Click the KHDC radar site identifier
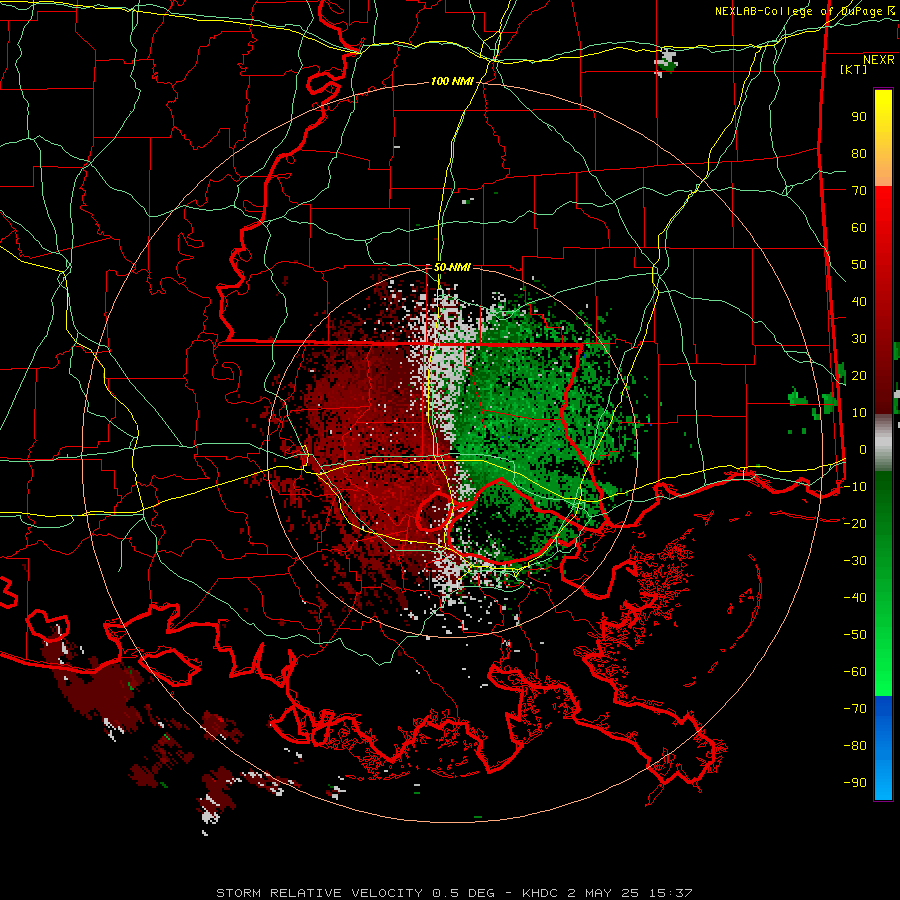 [540, 893]
